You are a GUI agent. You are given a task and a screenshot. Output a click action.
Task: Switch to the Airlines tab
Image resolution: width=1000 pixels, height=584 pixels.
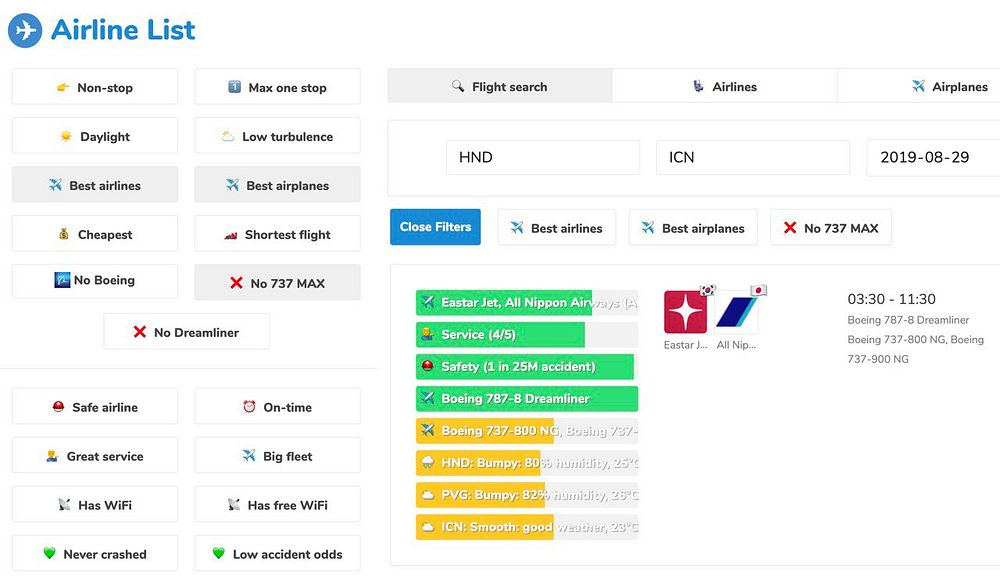pos(724,86)
